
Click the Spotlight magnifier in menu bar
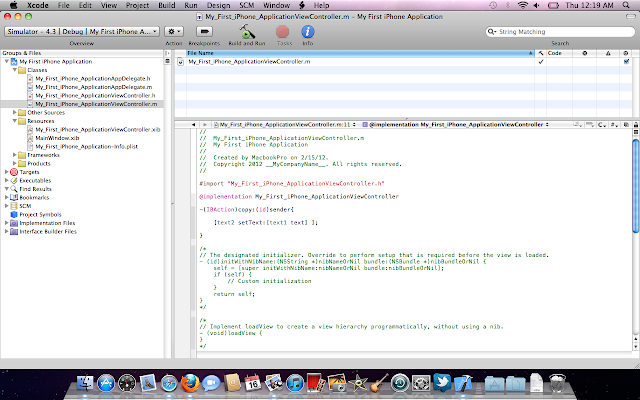tap(626, 5)
